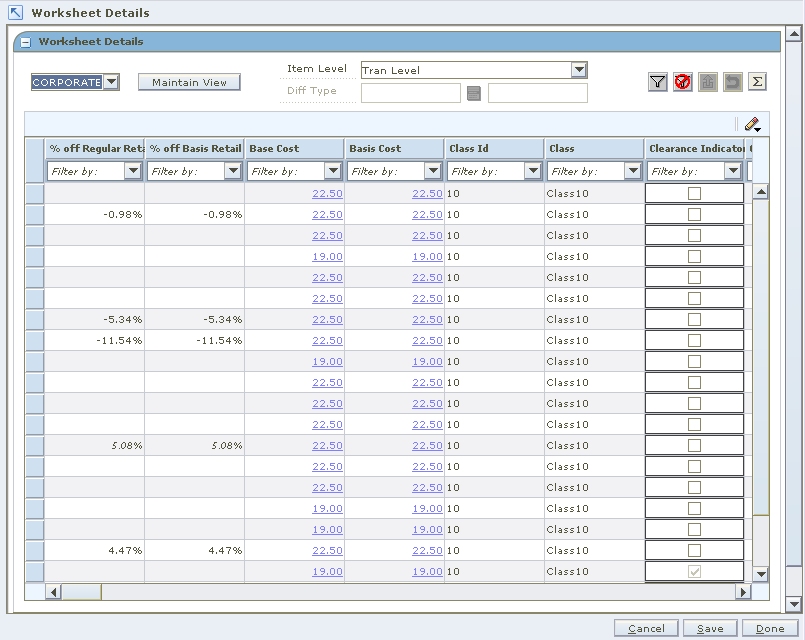Image resolution: width=805 pixels, height=640 pixels.
Task: Check the first row Clearance Indicator box
Action: (694, 194)
